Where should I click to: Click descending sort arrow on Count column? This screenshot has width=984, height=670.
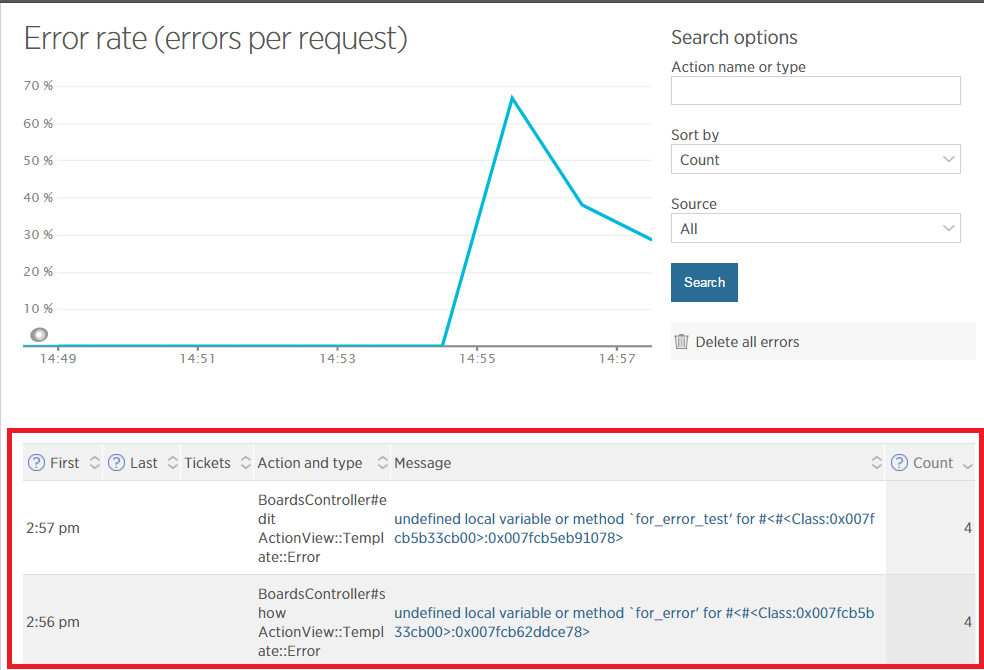(x=967, y=464)
